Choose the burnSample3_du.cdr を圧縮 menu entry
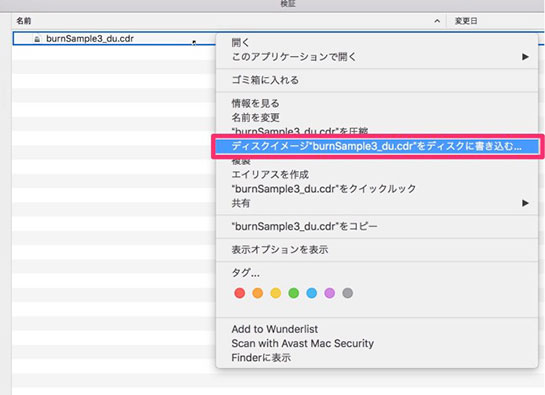The image size is (545, 395). (377, 131)
